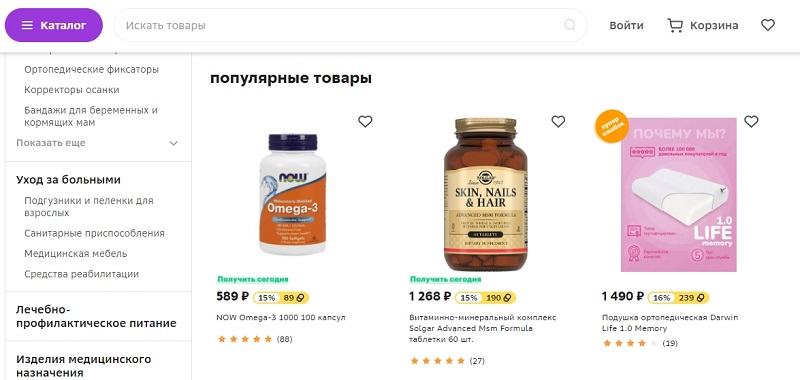
Task: Click the Войти login link
Action: [x=627, y=25]
